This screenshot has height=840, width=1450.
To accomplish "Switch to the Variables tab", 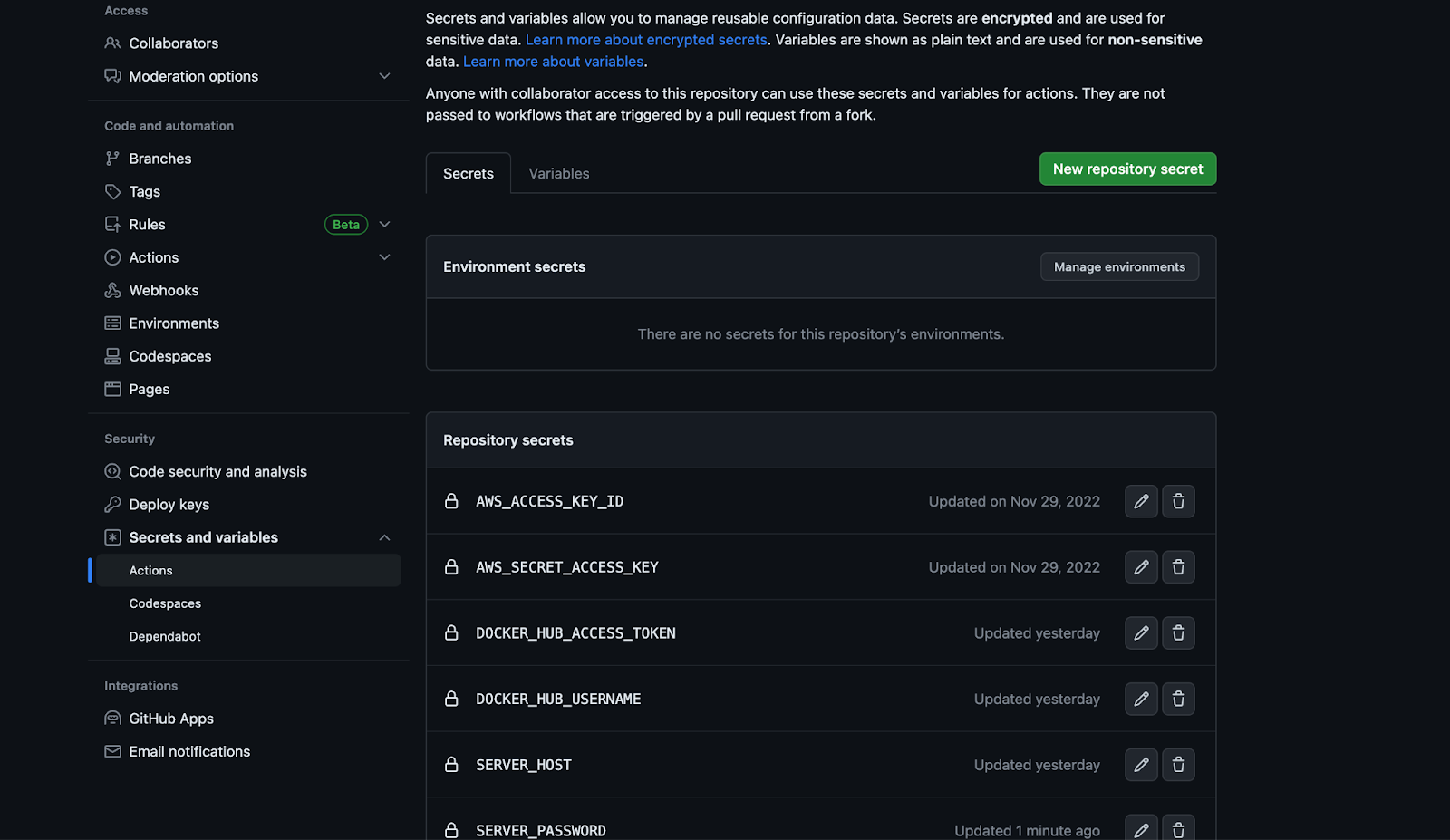I will (x=558, y=173).
